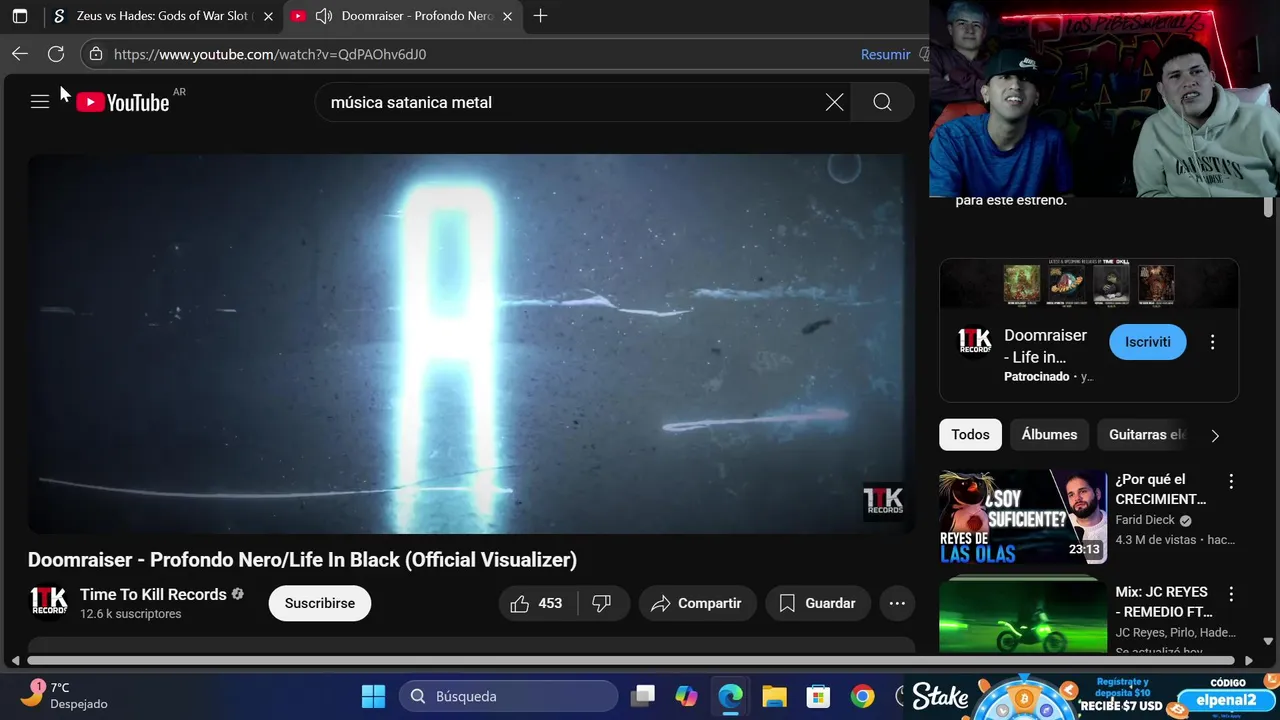Click the browser back arrow
The width and height of the screenshot is (1280, 720).
20,54
